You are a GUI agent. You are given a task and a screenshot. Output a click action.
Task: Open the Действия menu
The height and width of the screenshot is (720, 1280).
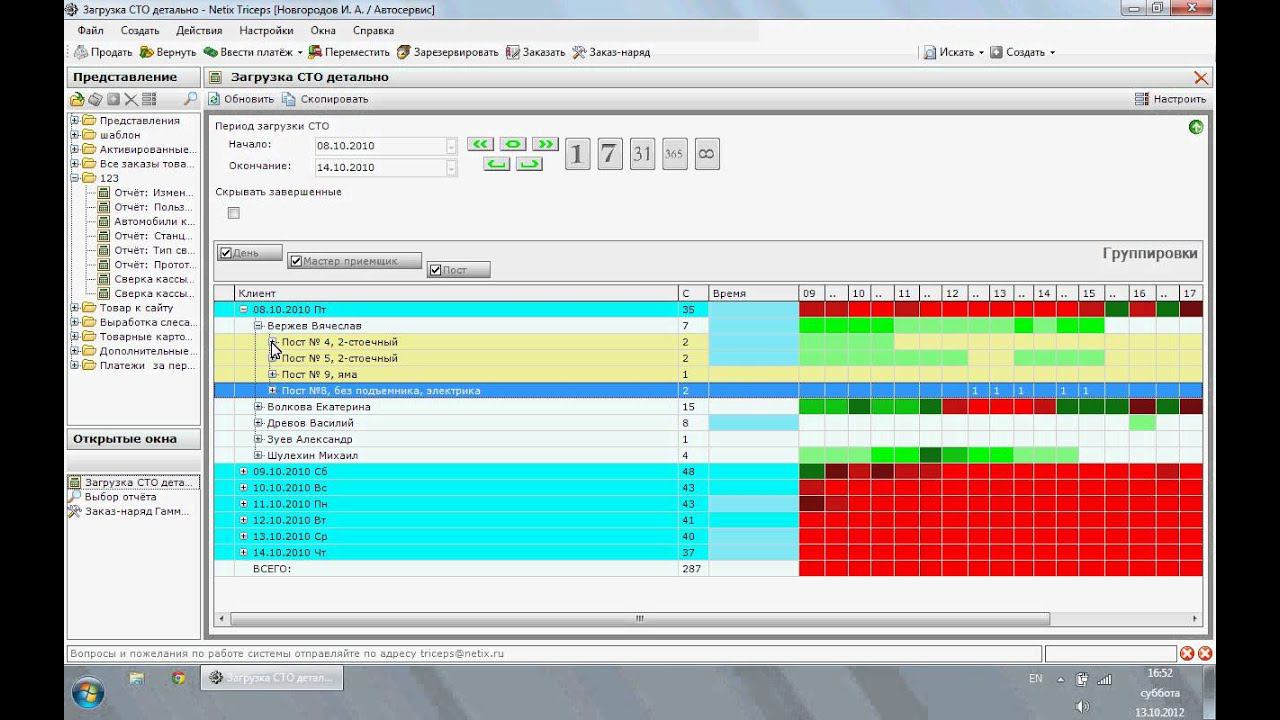(198, 30)
